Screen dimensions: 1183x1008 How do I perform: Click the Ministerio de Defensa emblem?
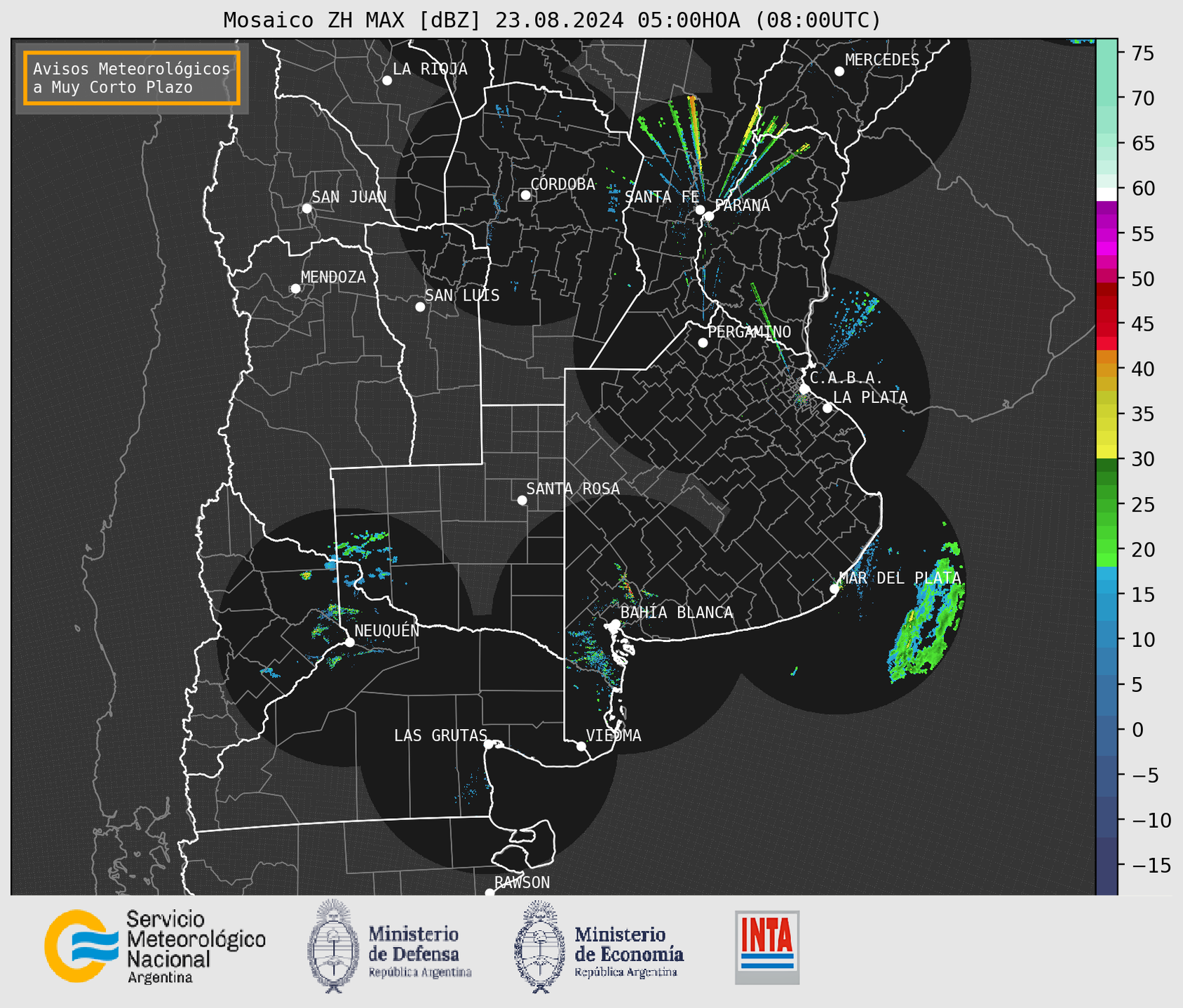[332, 946]
